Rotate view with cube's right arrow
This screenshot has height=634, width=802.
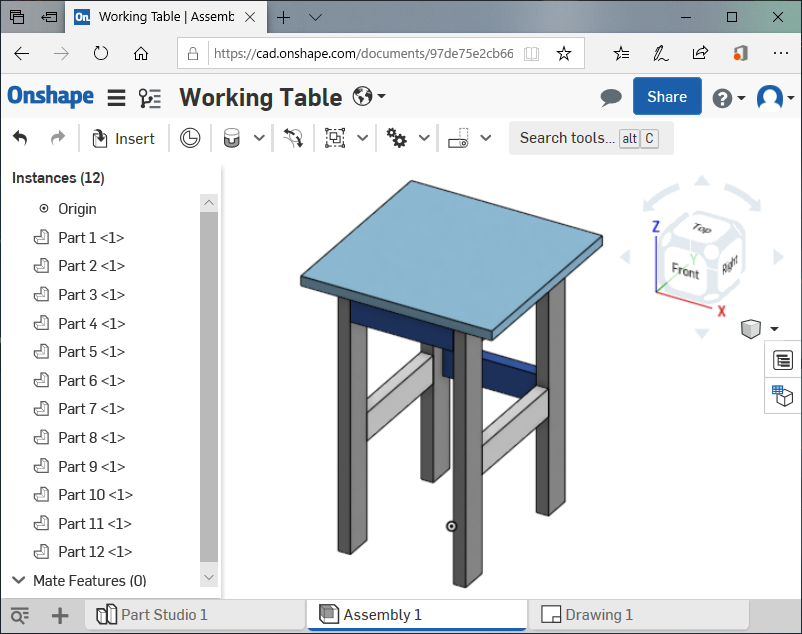tap(778, 257)
